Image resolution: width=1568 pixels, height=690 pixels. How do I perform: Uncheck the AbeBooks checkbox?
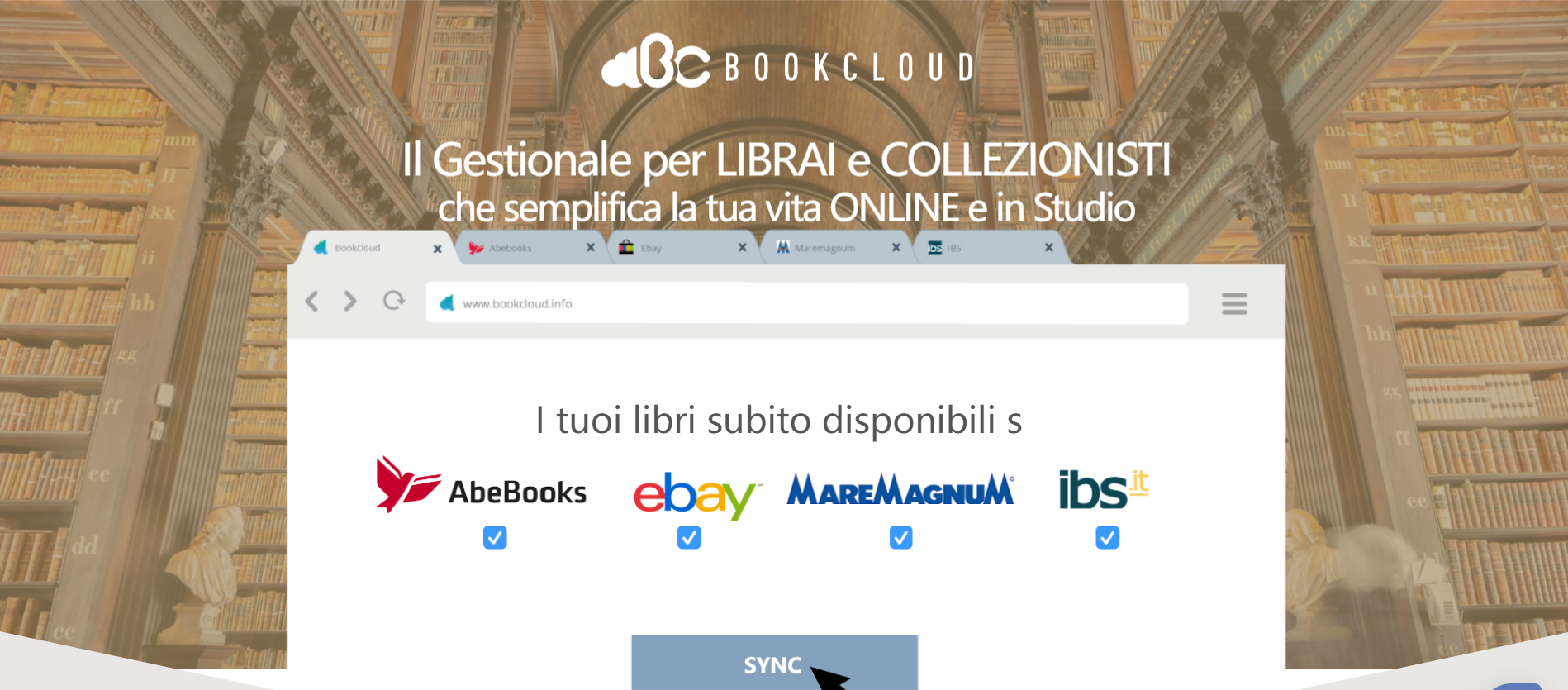[495, 538]
